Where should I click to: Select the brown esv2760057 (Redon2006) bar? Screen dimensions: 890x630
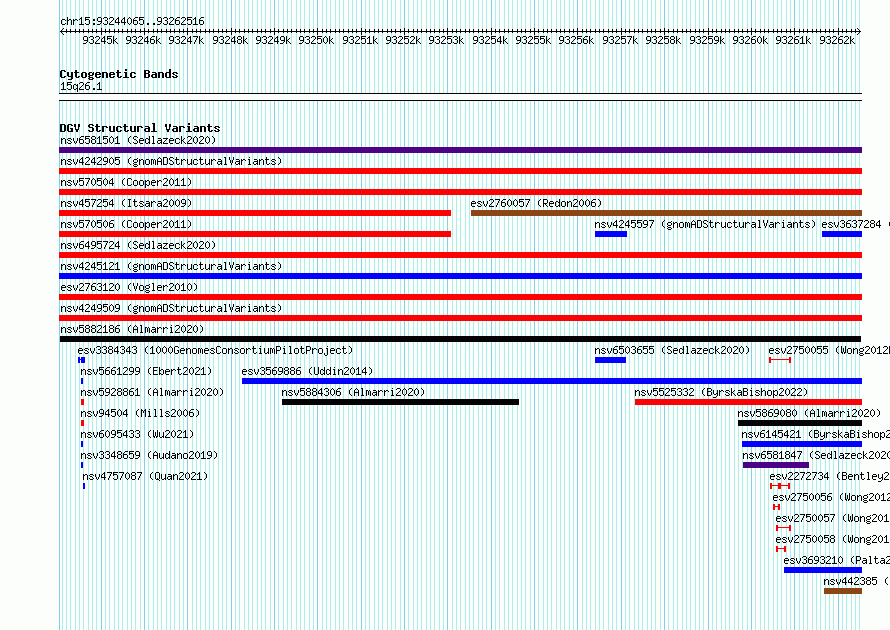(666, 213)
